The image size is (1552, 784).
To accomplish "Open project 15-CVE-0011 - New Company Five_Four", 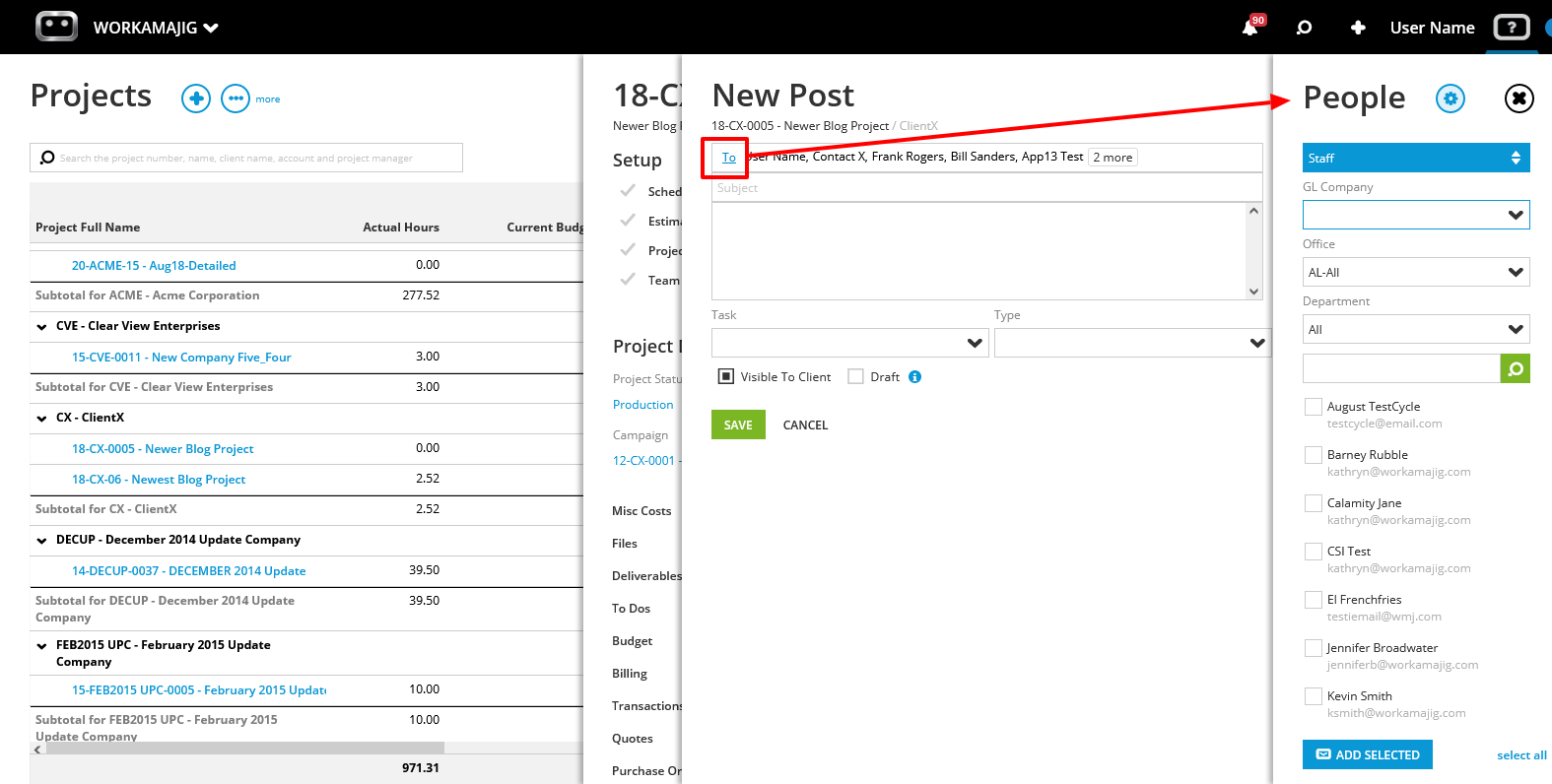I will 181,358.
